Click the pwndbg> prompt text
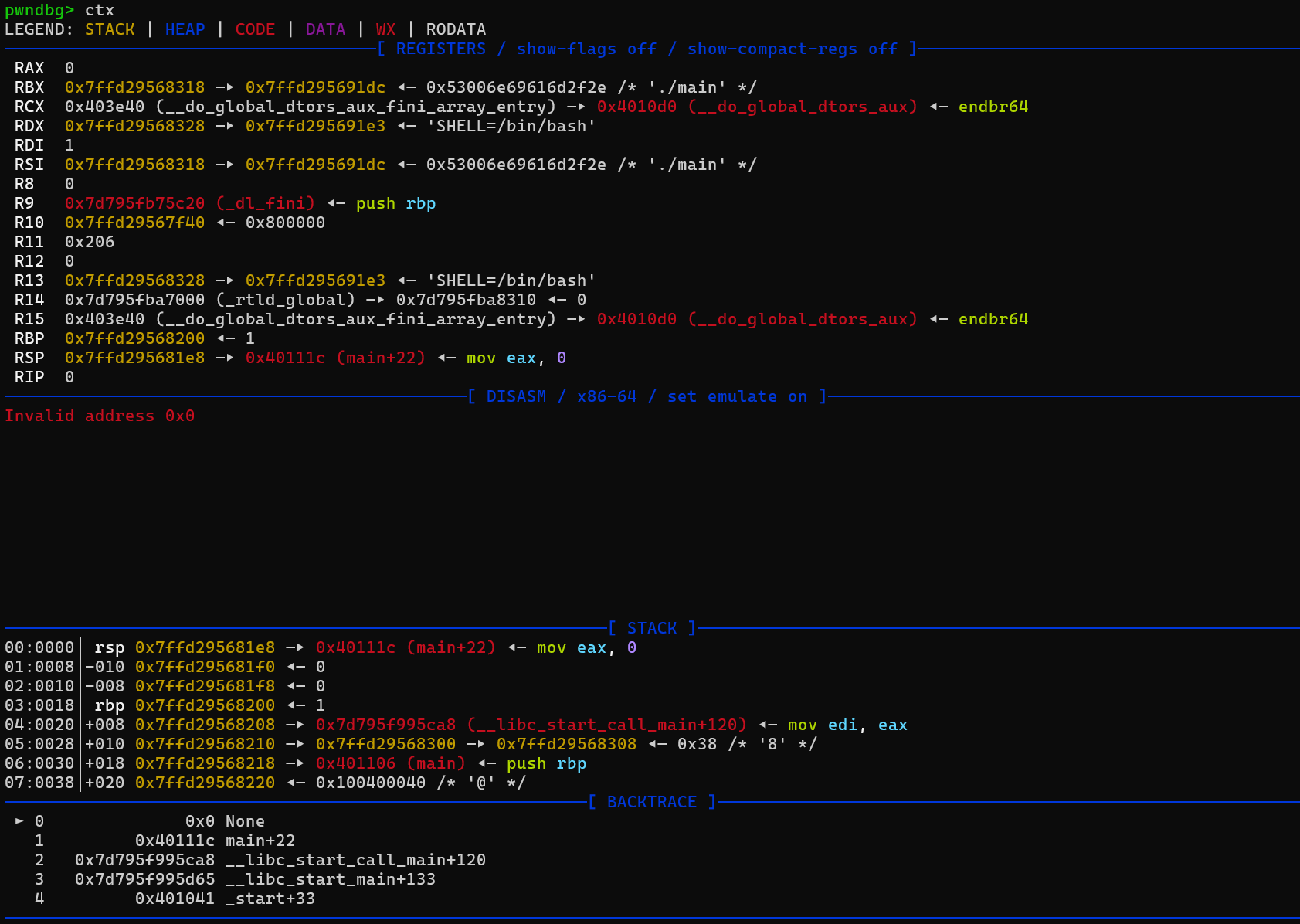This screenshot has width=1300, height=924. [39, 10]
